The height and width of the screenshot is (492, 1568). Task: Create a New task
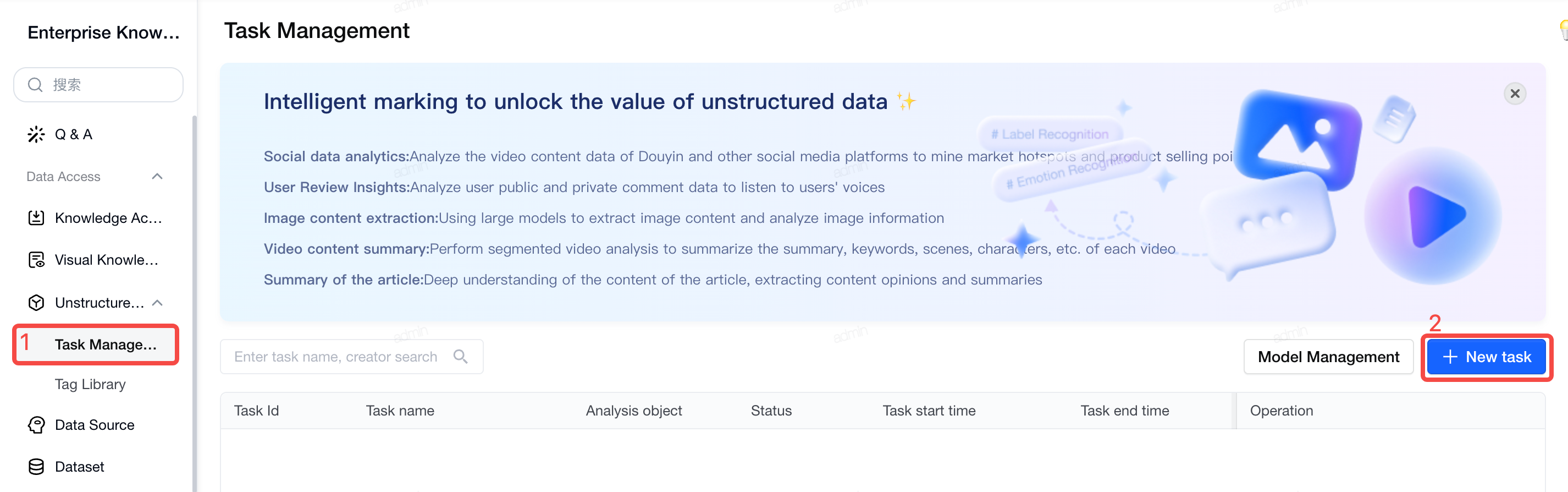1486,357
